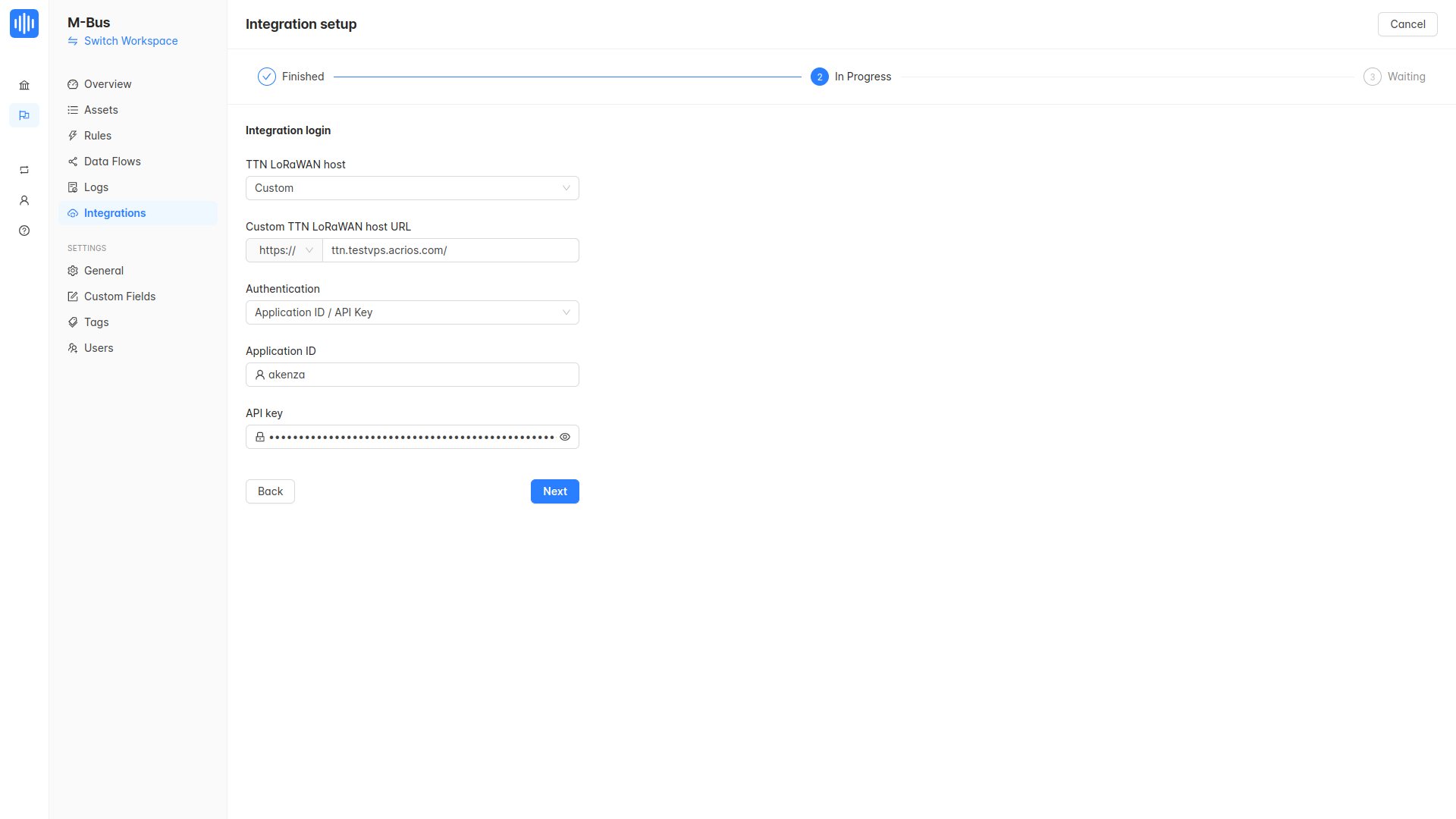Cancel the integration setup

coord(1407,24)
